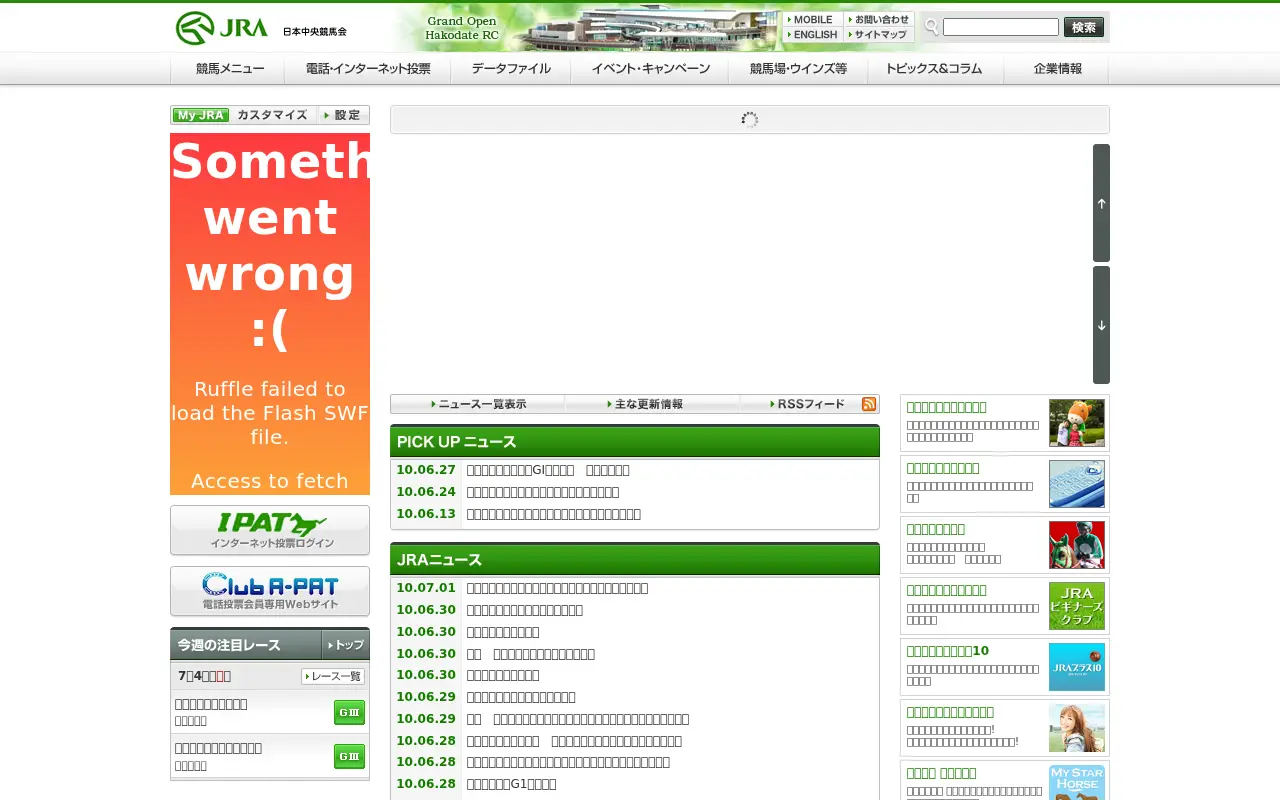Screen dimensions: 1280x800
Task: Open the mobile phone thumbnail
Action: [x=1077, y=484]
